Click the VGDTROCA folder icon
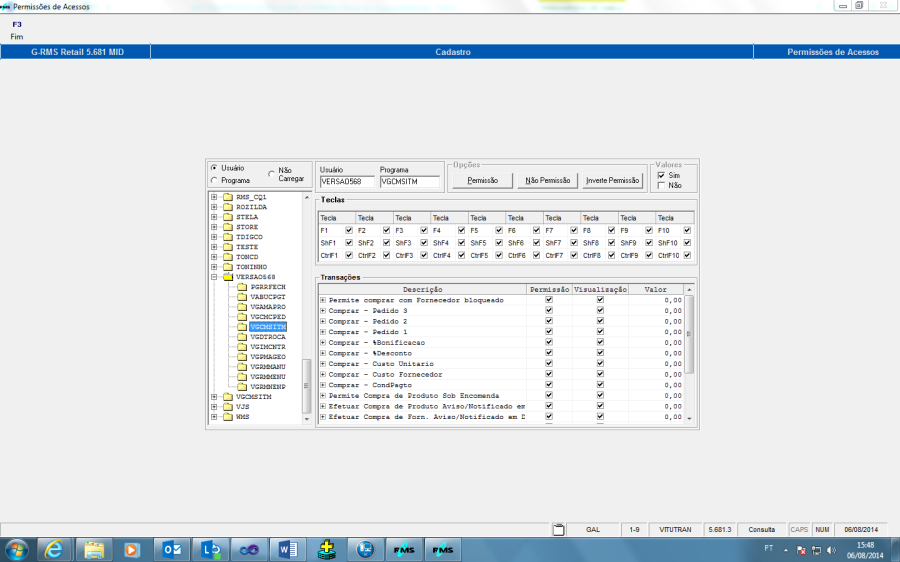Viewport: 900px width, 562px height. pos(242,336)
